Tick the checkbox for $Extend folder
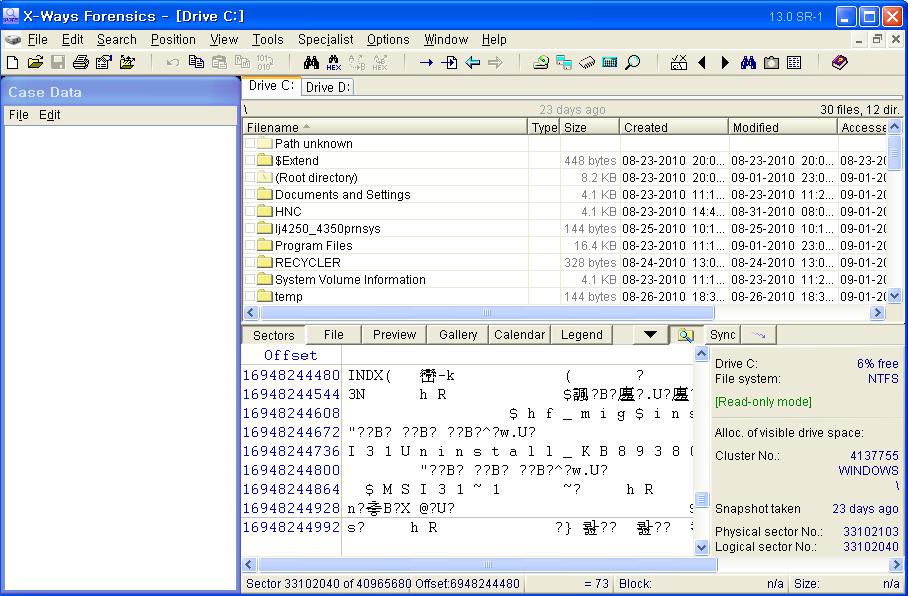The height and width of the screenshot is (596, 908). coord(250,160)
